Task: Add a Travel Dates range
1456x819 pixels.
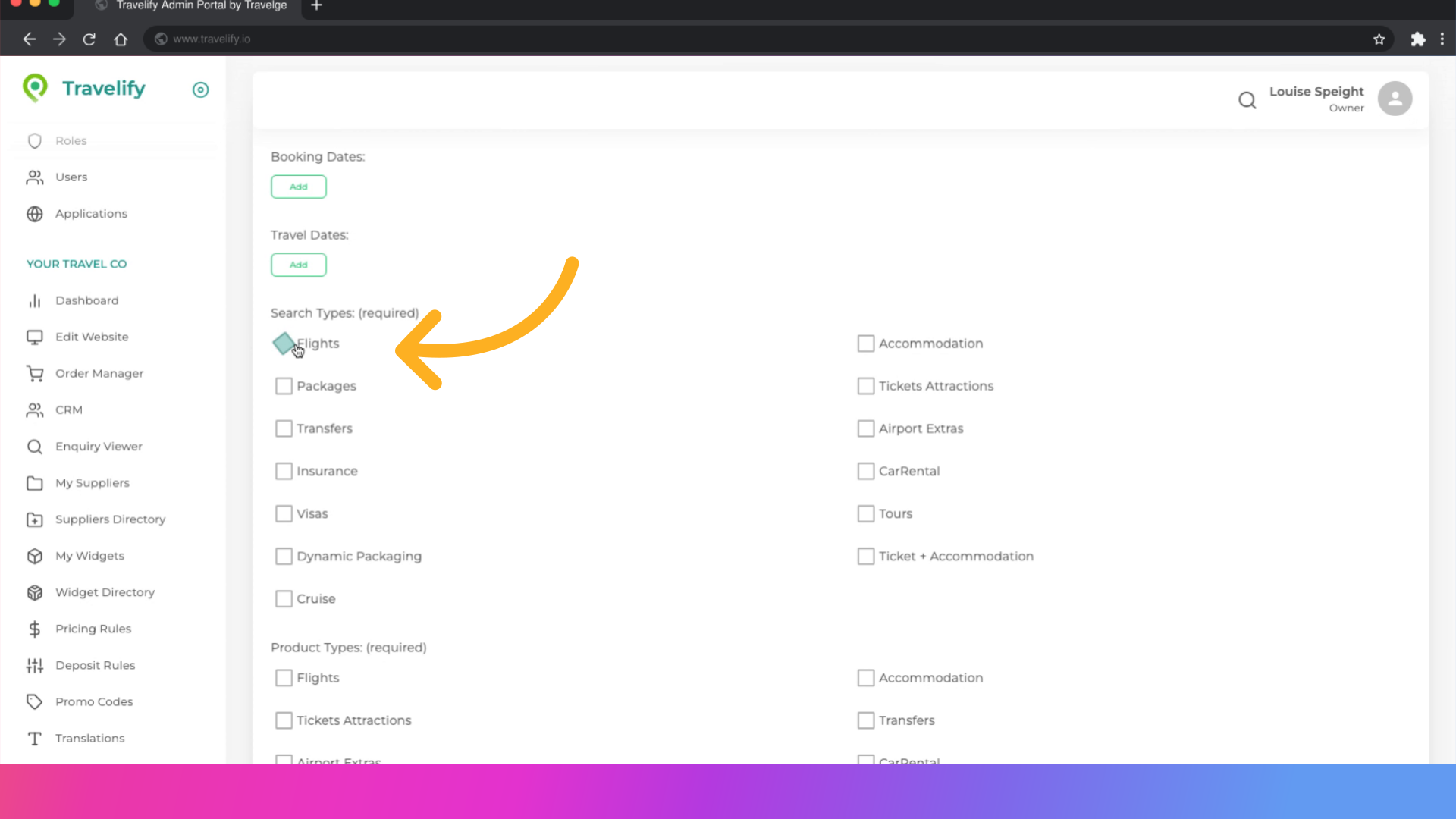Action: tap(298, 265)
